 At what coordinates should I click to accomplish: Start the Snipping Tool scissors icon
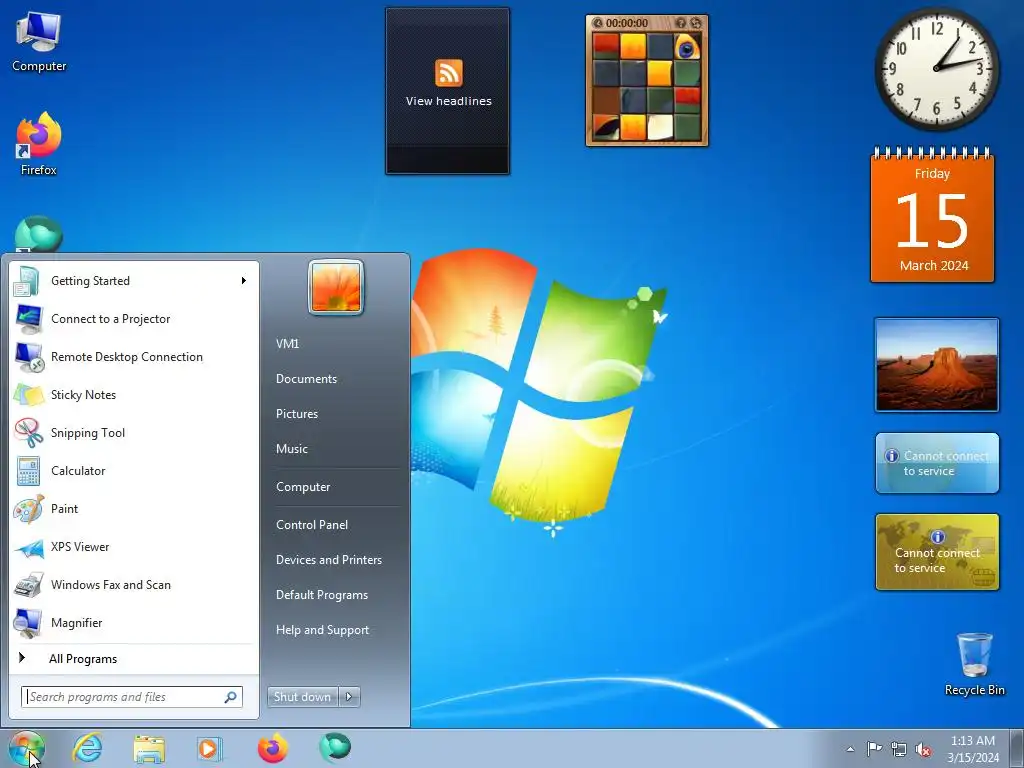tap(27, 432)
